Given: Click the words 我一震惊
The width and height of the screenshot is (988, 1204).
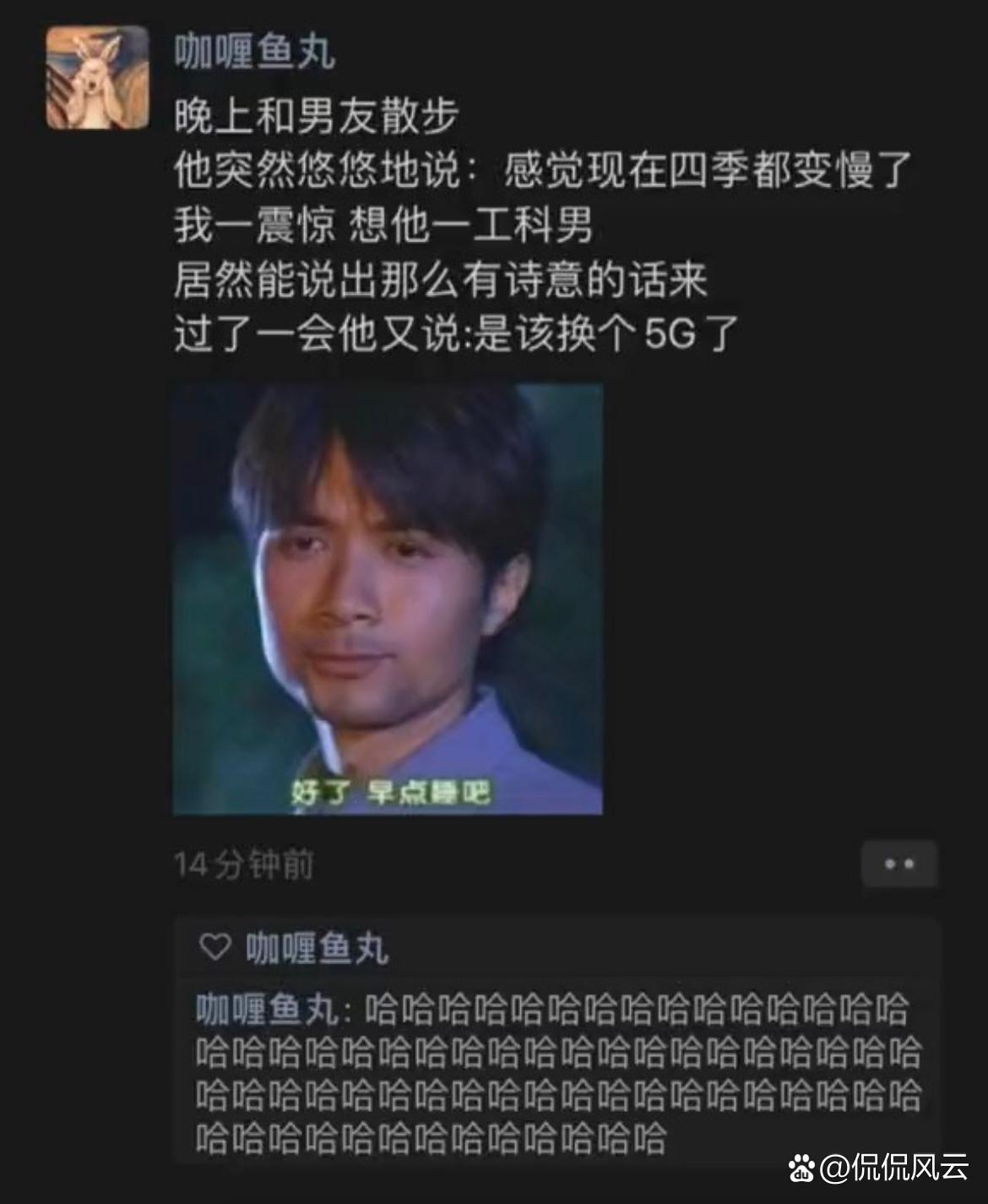Looking at the screenshot, I should (x=255, y=225).
